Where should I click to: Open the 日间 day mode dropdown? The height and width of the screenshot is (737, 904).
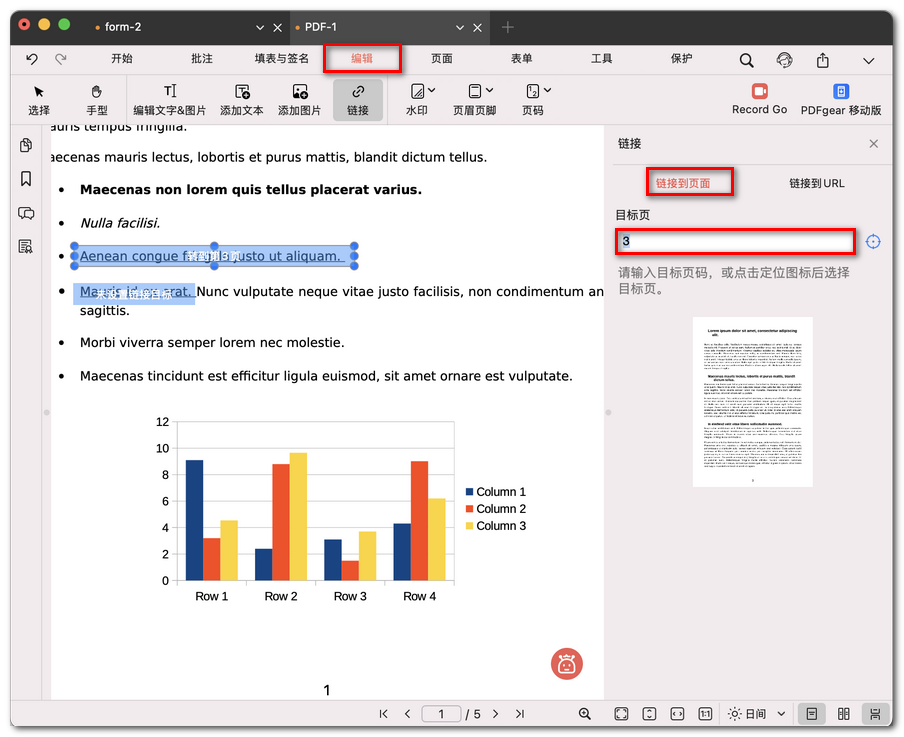pyautogui.click(x=757, y=714)
